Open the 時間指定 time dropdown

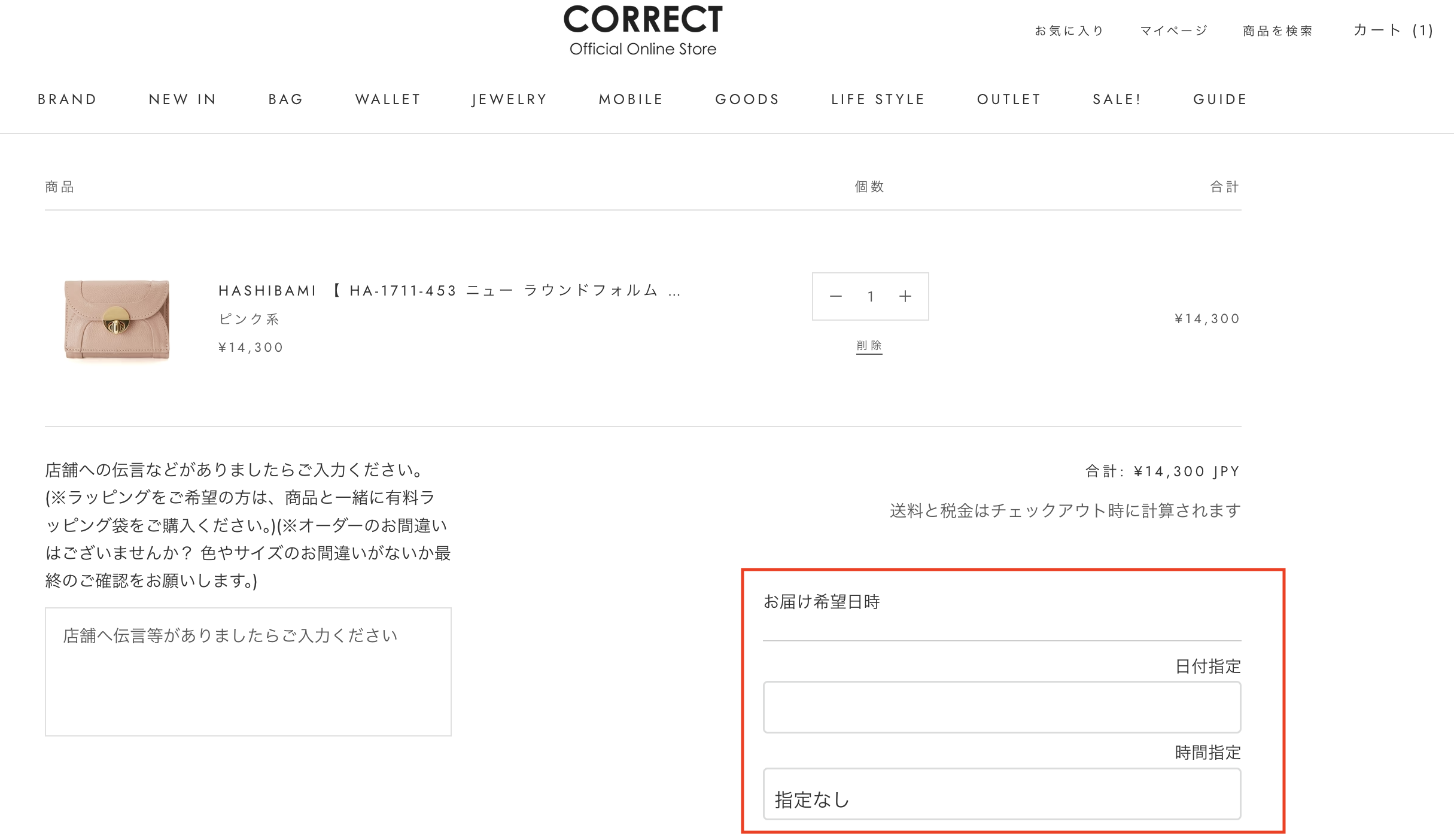[x=1001, y=794]
